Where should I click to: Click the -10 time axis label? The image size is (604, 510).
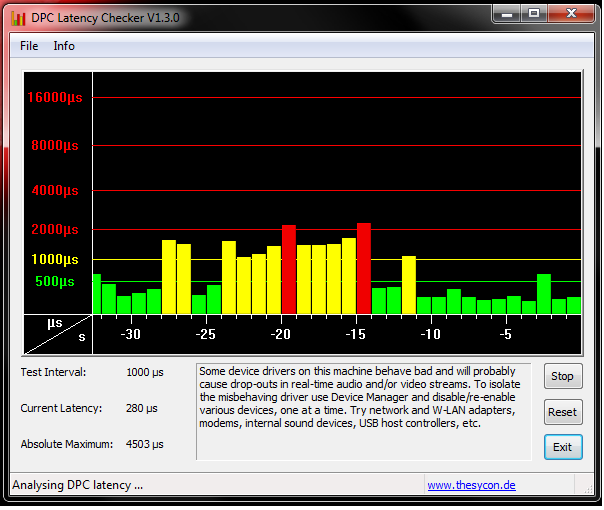(430, 334)
